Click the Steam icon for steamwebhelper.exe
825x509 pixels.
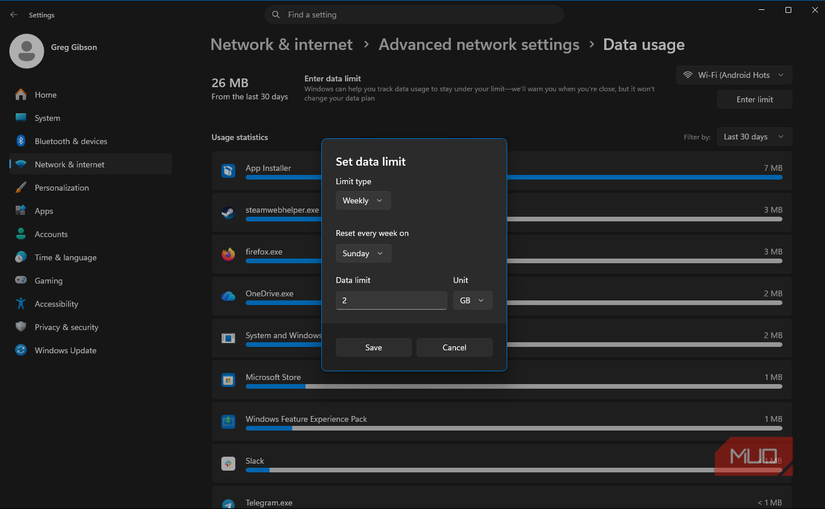pos(228,212)
